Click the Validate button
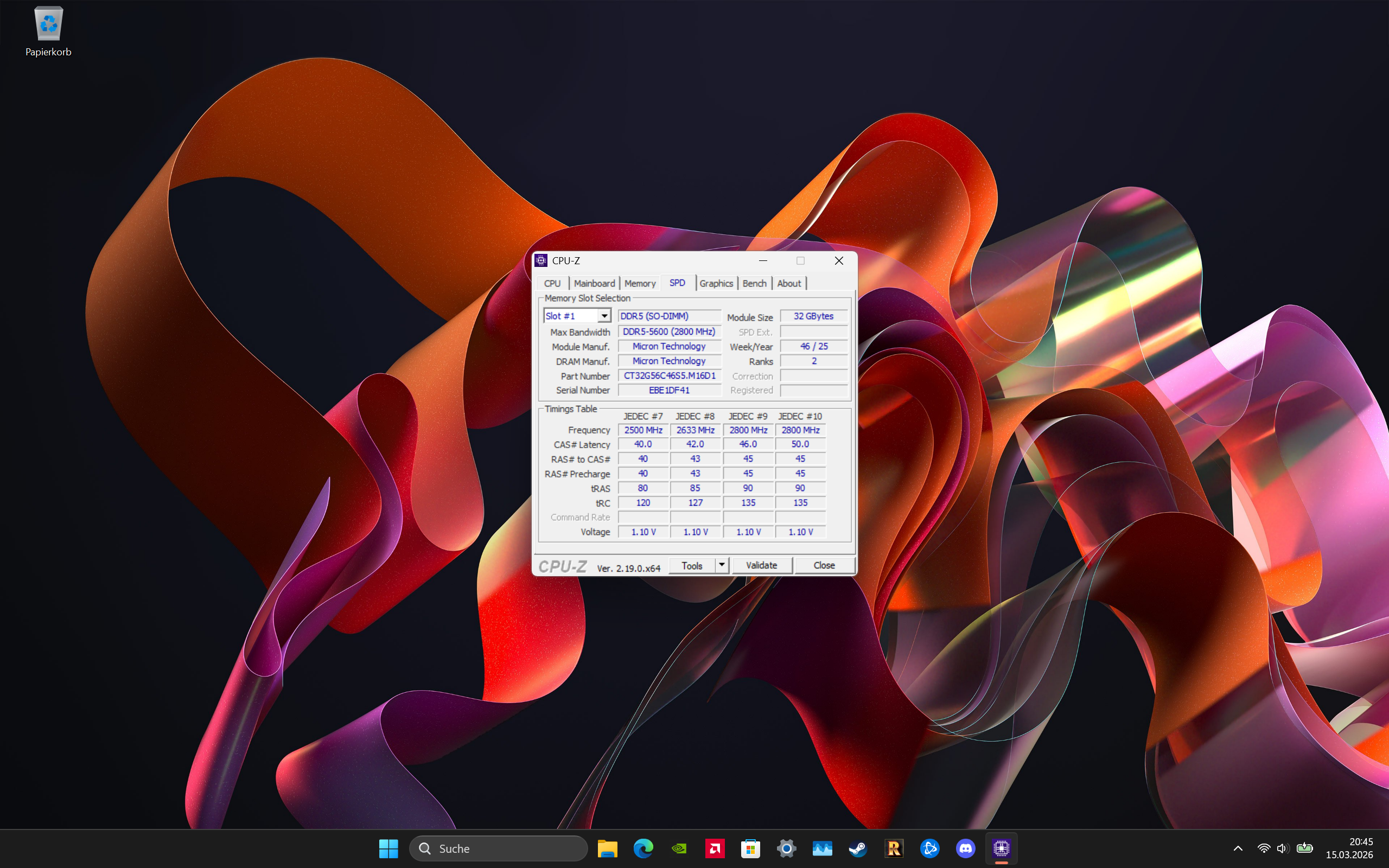 pyautogui.click(x=761, y=565)
